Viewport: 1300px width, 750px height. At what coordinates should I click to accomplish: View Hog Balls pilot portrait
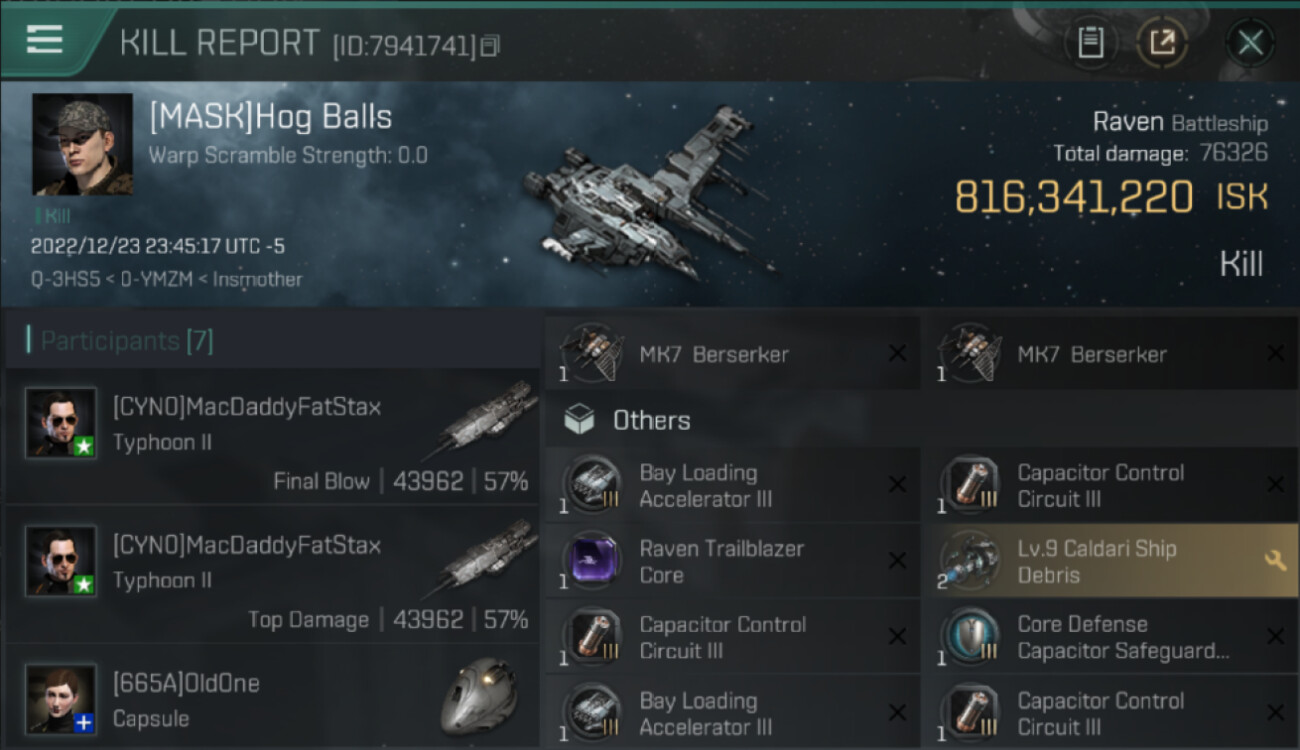point(82,144)
